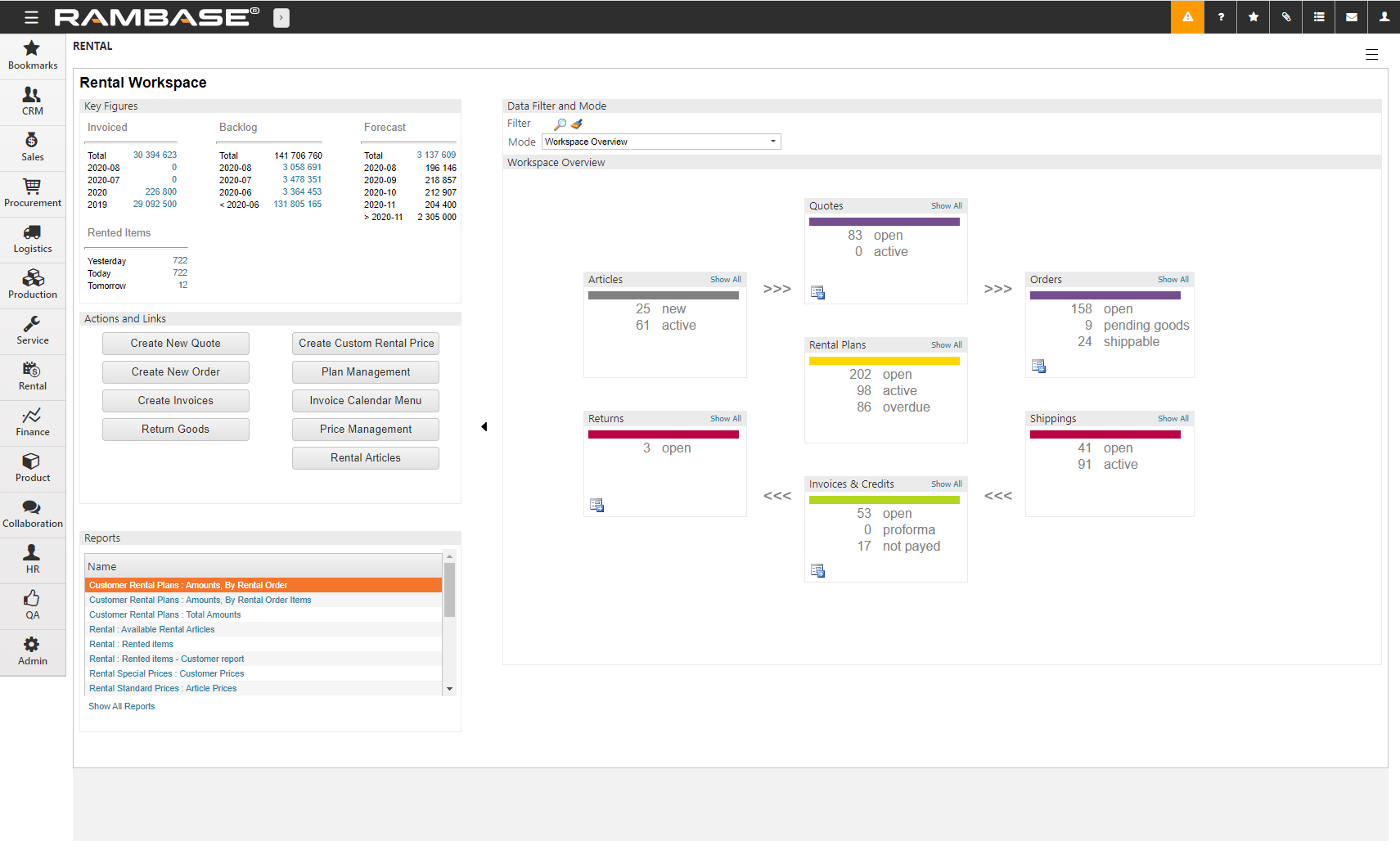The height and width of the screenshot is (864, 1400).
Task: Collapse the panel using the left-pointing arrow
Action: [484, 426]
